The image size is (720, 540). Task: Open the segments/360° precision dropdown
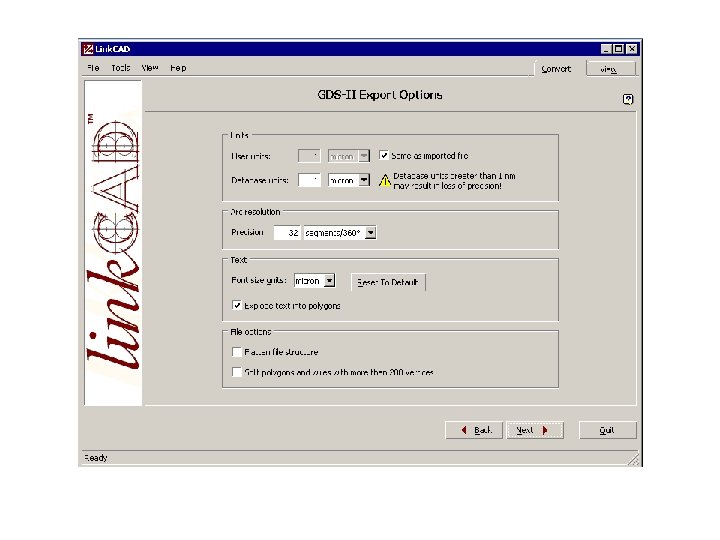(x=371, y=233)
